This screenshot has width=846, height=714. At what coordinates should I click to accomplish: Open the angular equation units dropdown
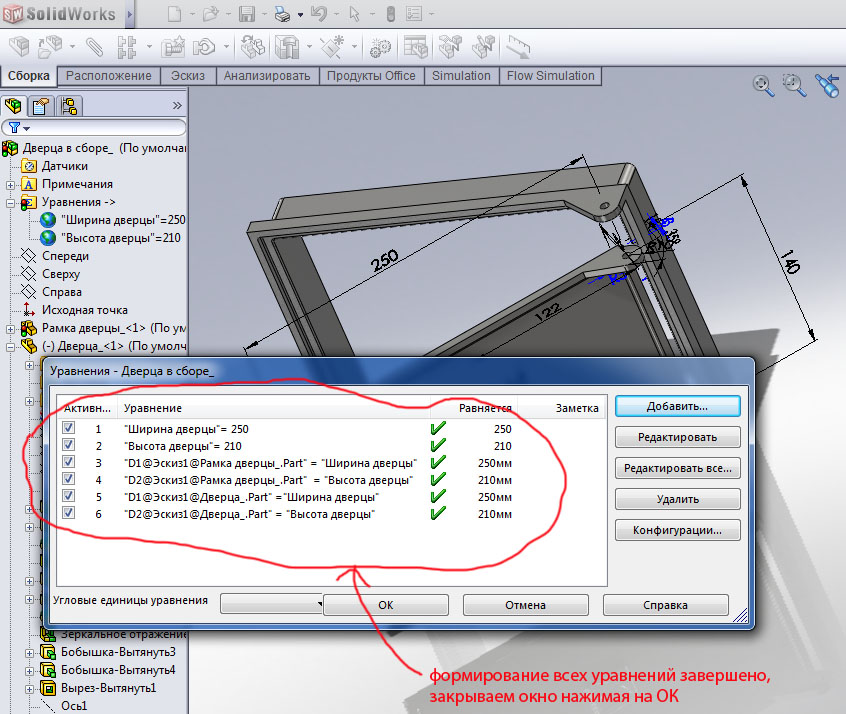click(270, 604)
